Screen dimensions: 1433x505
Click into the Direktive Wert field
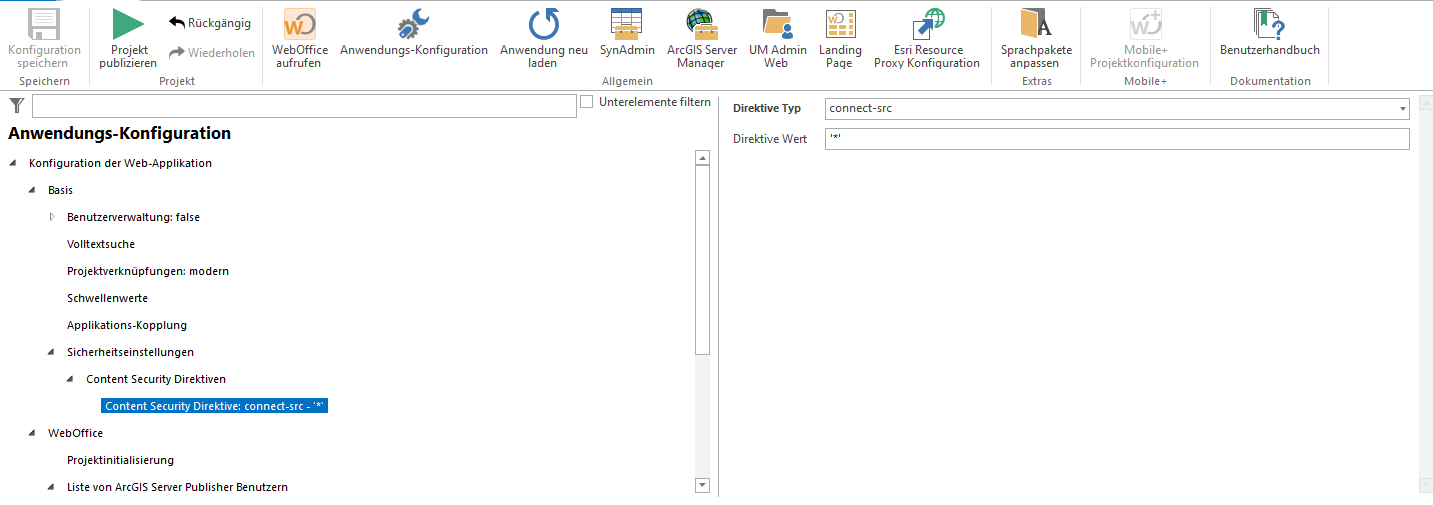1116,139
